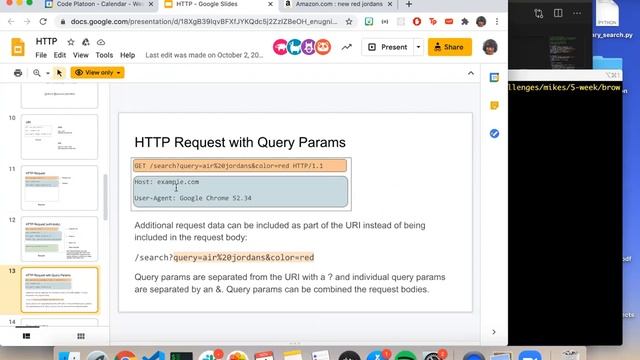Open Terminal from the Dock
Screen dimensions: 640x360
click(x=181, y=356)
